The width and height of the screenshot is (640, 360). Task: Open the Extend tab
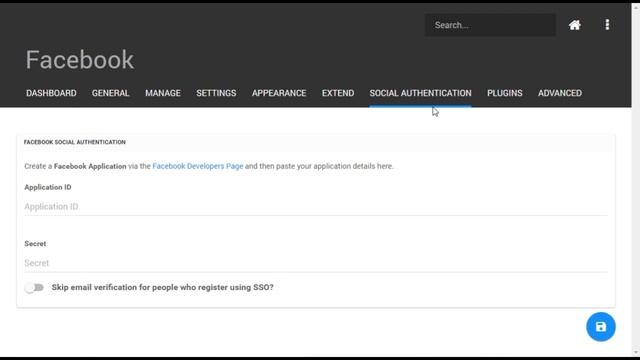click(338, 93)
